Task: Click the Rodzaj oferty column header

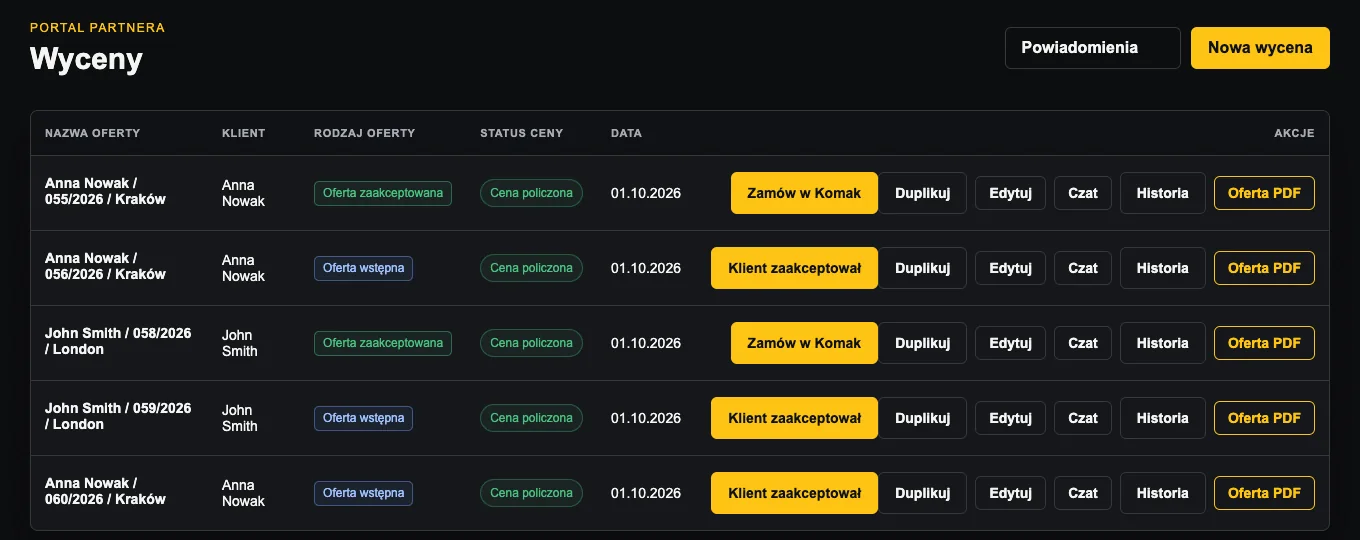Action: tap(364, 133)
